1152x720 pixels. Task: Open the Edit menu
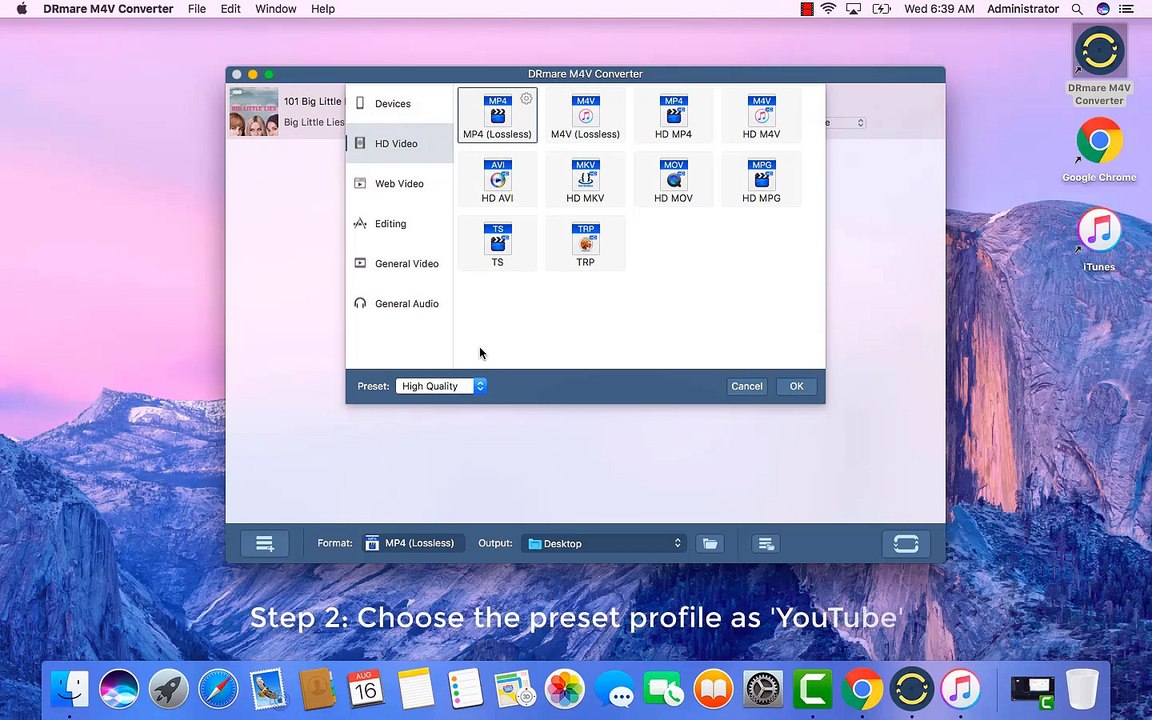pos(231,9)
